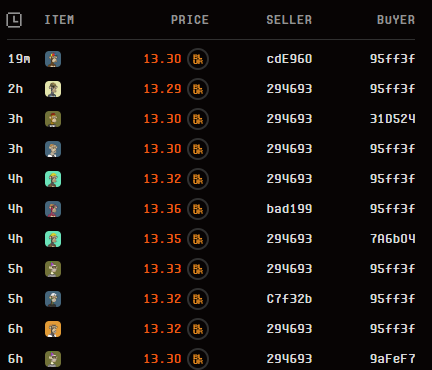
Task: Open the teal ape thumbnail in the 13.35 row
Action: click(x=53, y=239)
